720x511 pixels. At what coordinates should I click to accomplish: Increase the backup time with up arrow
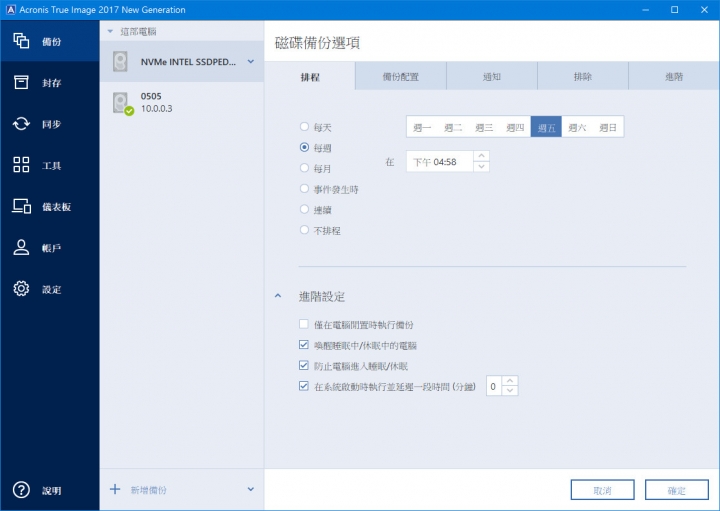coord(481,156)
